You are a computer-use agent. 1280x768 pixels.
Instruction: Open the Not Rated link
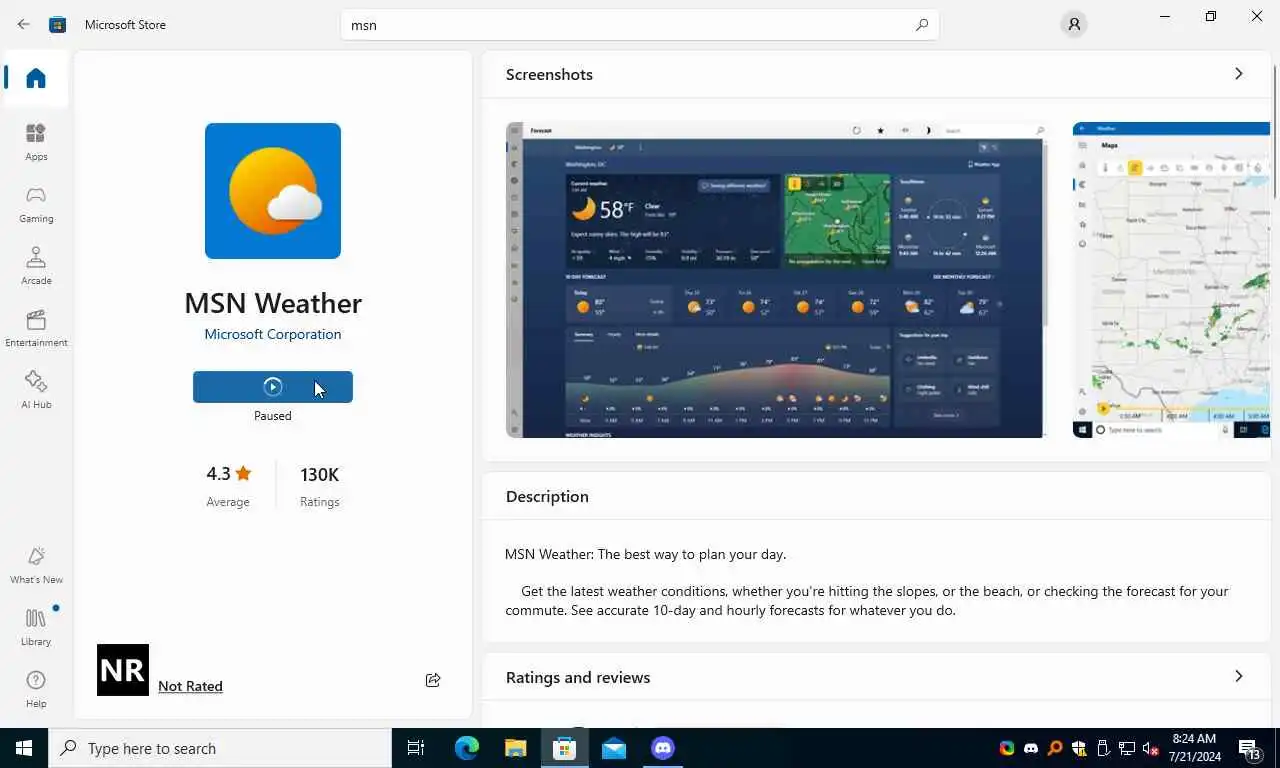tap(190, 686)
